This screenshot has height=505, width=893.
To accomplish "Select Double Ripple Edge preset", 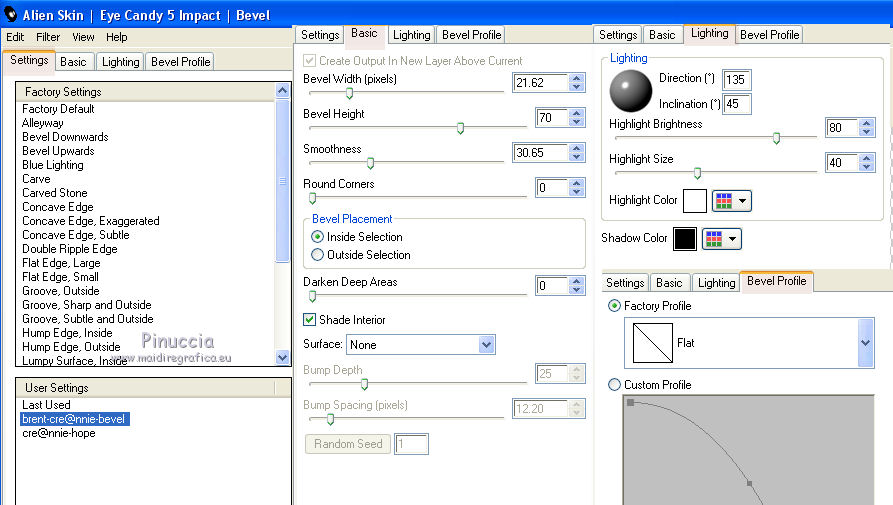I will [x=69, y=249].
